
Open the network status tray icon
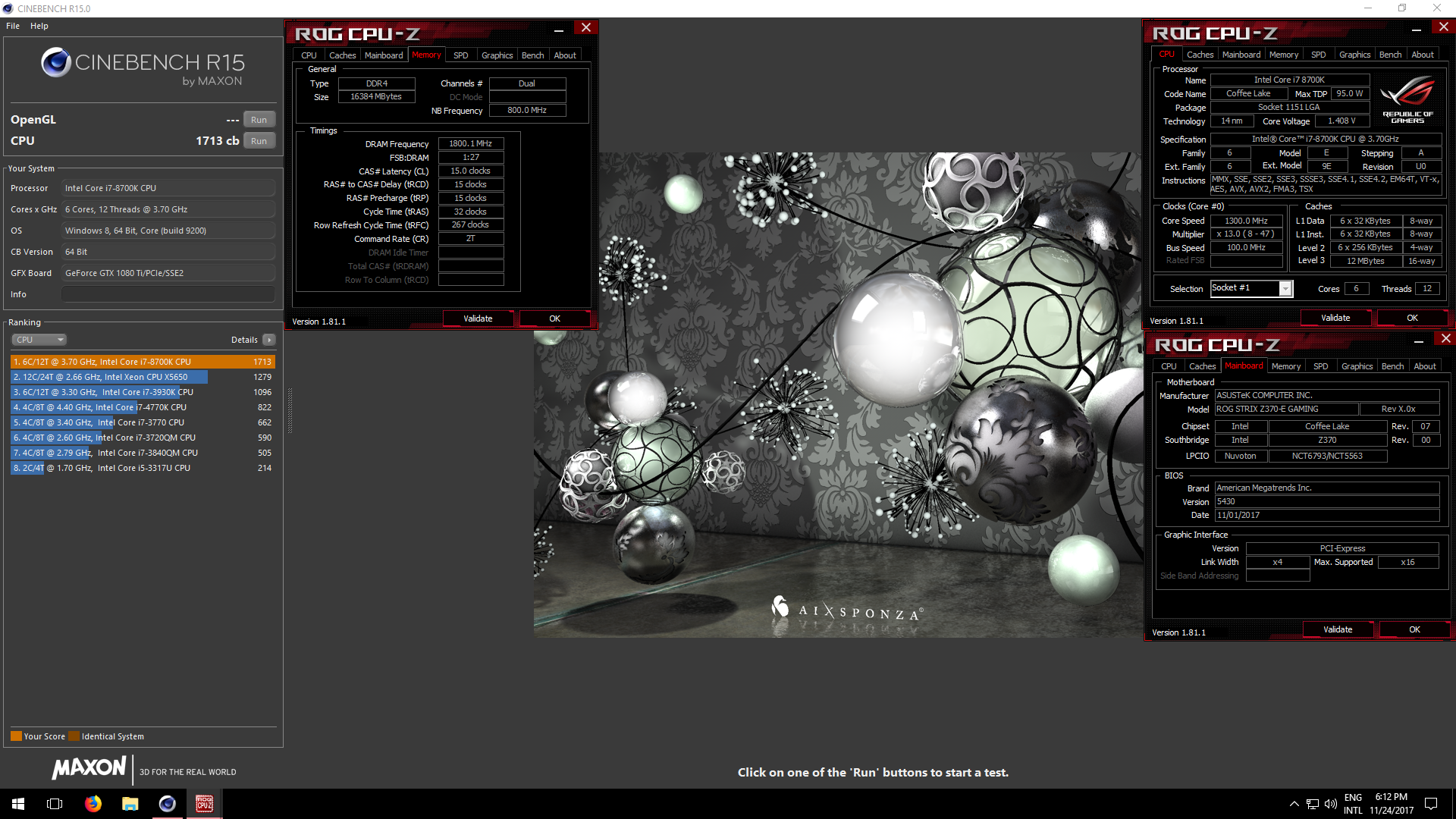click(1312, 804)
